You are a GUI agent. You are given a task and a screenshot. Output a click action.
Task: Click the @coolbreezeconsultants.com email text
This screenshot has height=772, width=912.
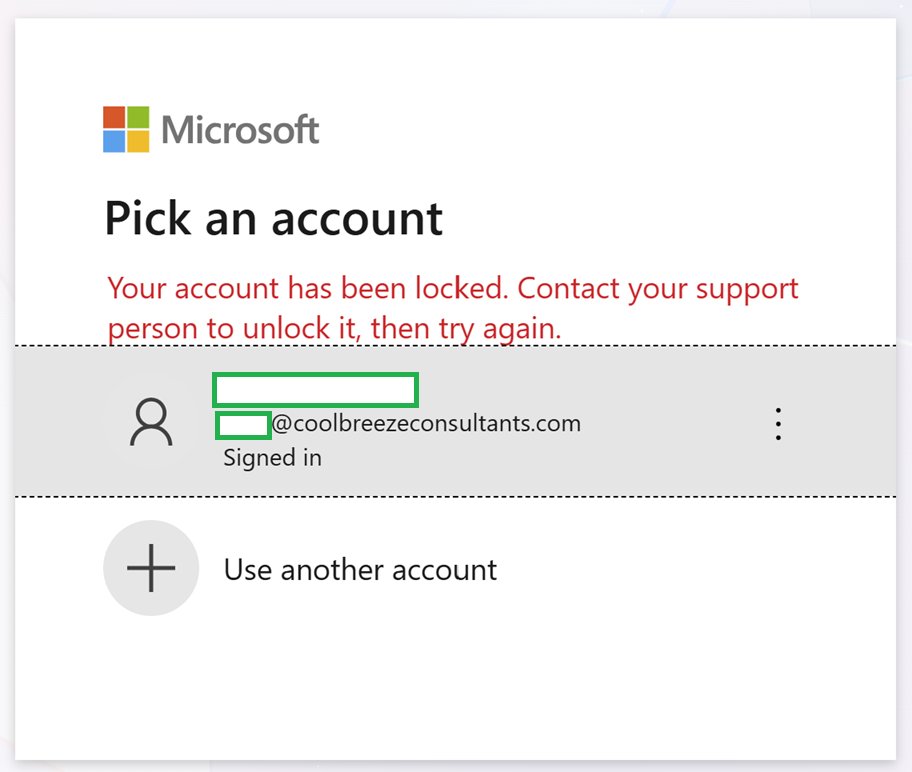[x=426, y=424]
